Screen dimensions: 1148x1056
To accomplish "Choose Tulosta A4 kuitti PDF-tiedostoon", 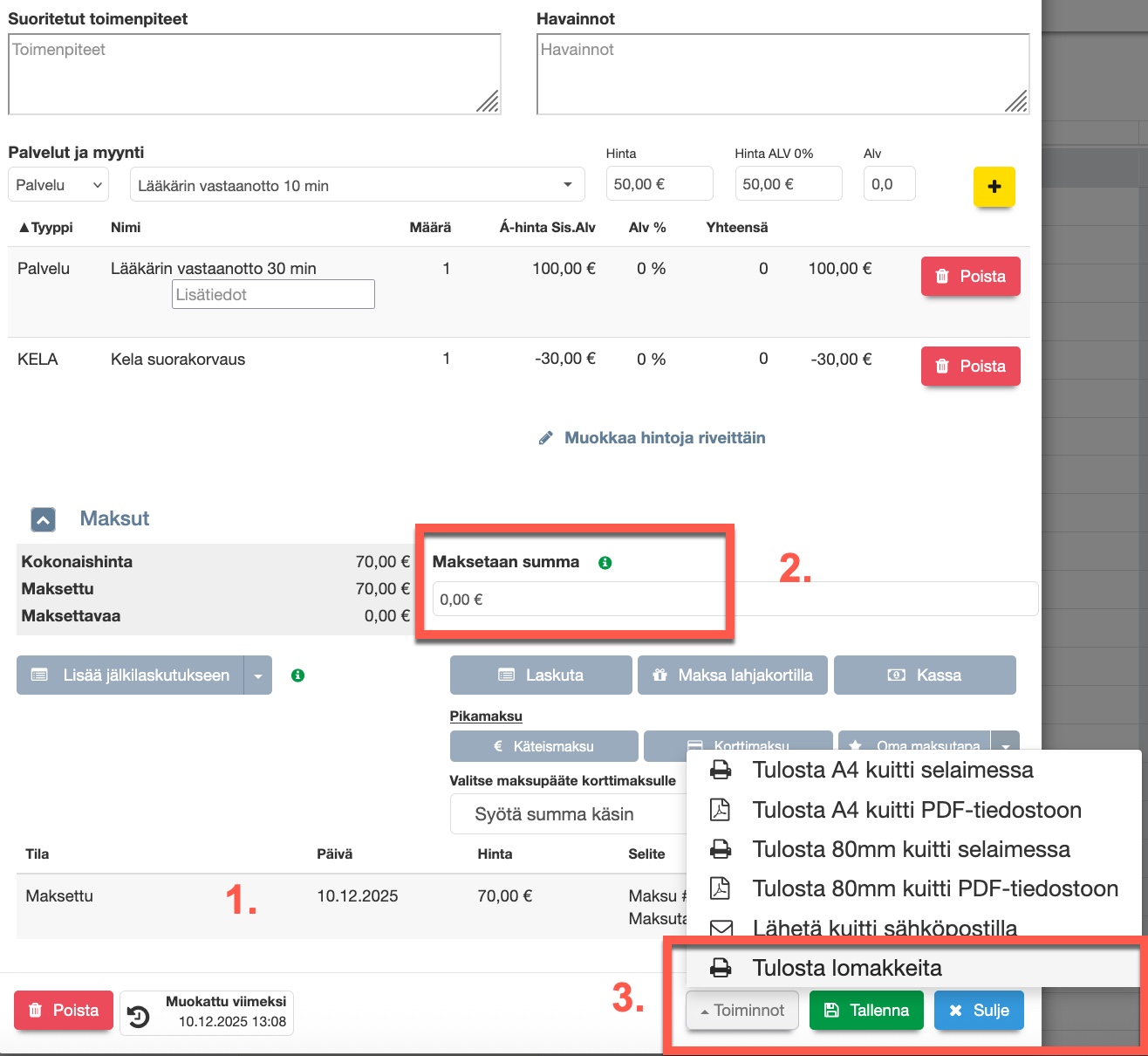I will [x=916, y=810].
